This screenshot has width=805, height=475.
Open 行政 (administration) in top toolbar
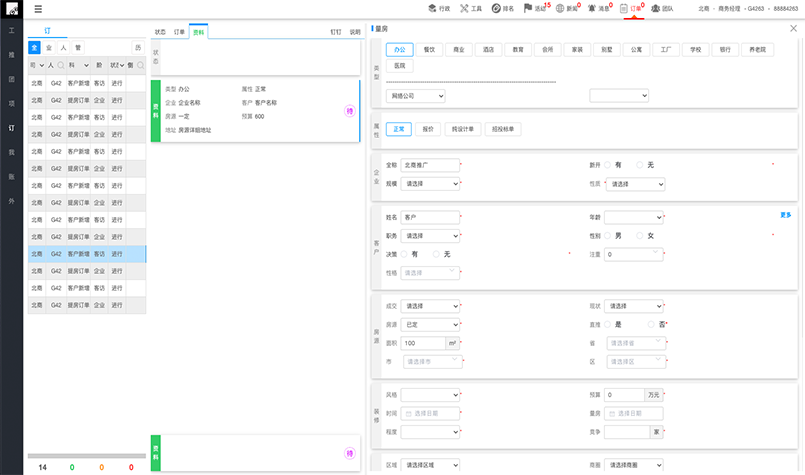point(438,8)
